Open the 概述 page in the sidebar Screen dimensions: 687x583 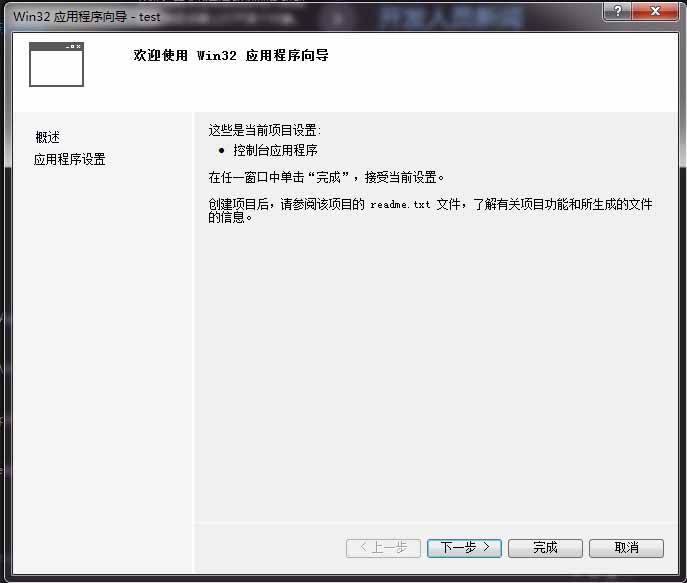47,137
